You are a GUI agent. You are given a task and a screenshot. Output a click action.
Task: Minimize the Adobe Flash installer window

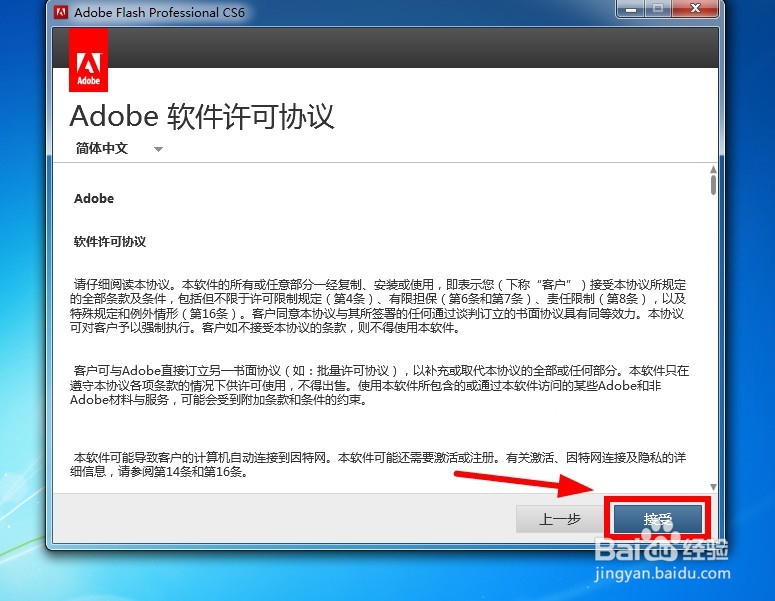(631, 9)
